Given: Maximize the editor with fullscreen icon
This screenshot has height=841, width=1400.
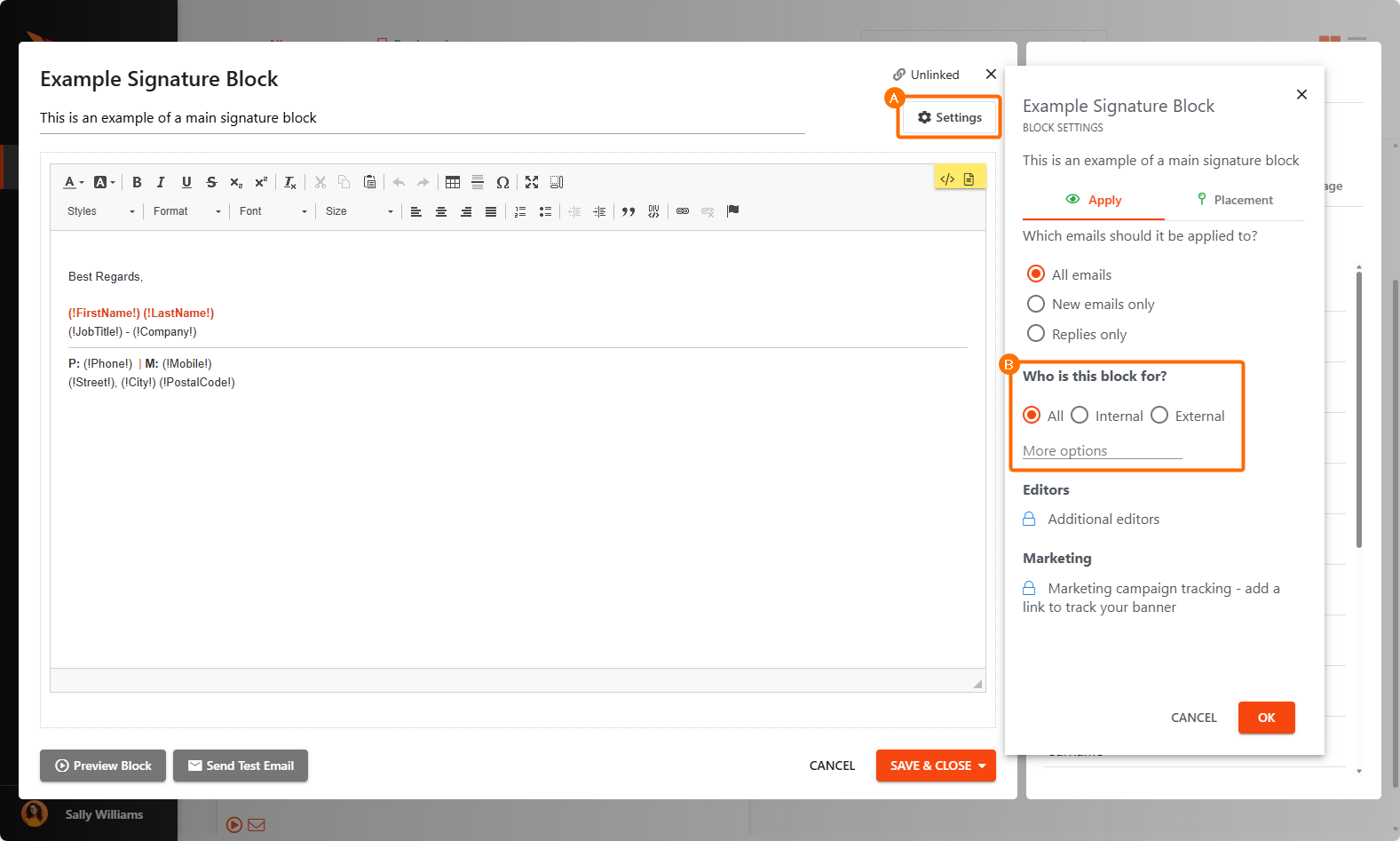Looking at the screenshot, I should click(x=532, y=182).
